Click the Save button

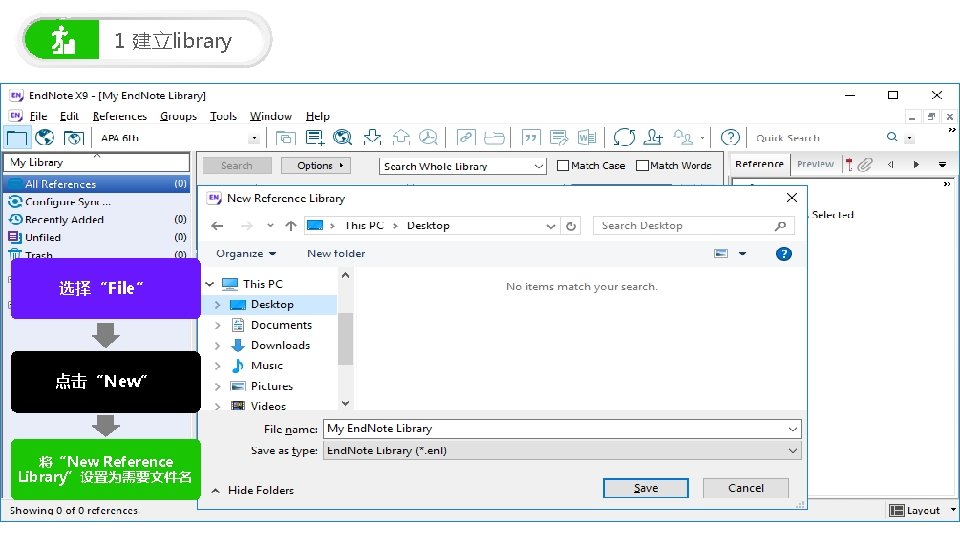tap(646, 488)
